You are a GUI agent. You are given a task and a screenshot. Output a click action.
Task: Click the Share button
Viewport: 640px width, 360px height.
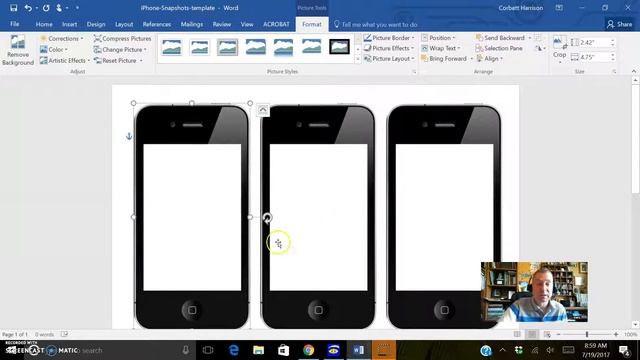[619, 24]
